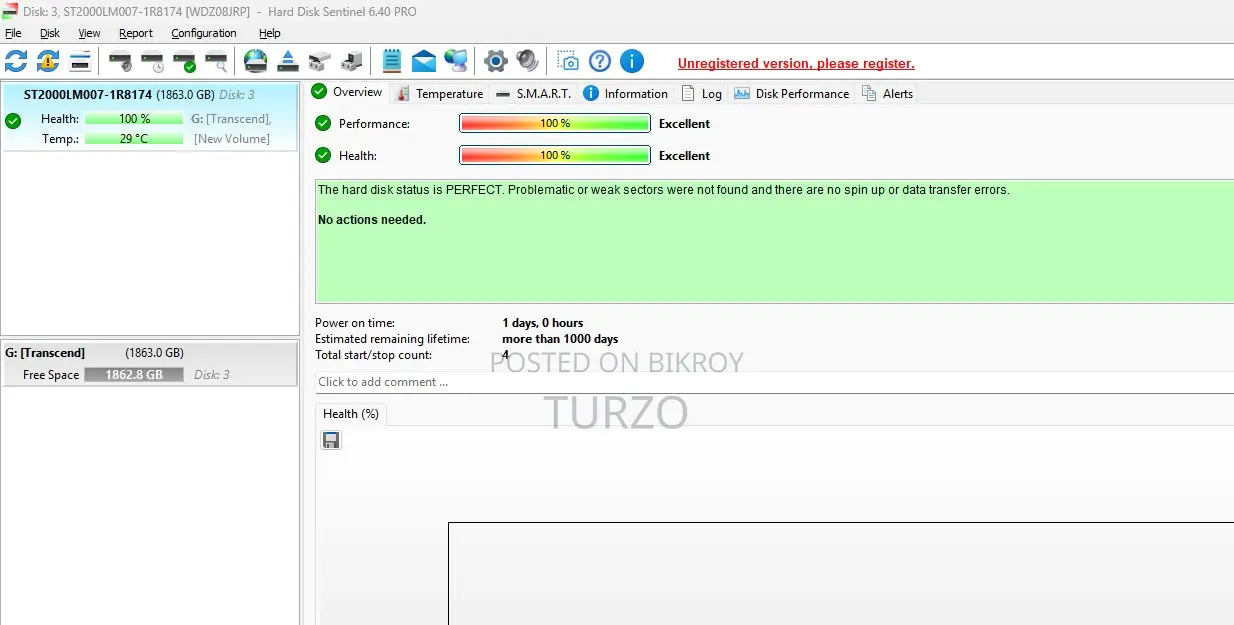
Task: Click the 'hard disk status is PERFECT' message
Action: pos(663,189)
